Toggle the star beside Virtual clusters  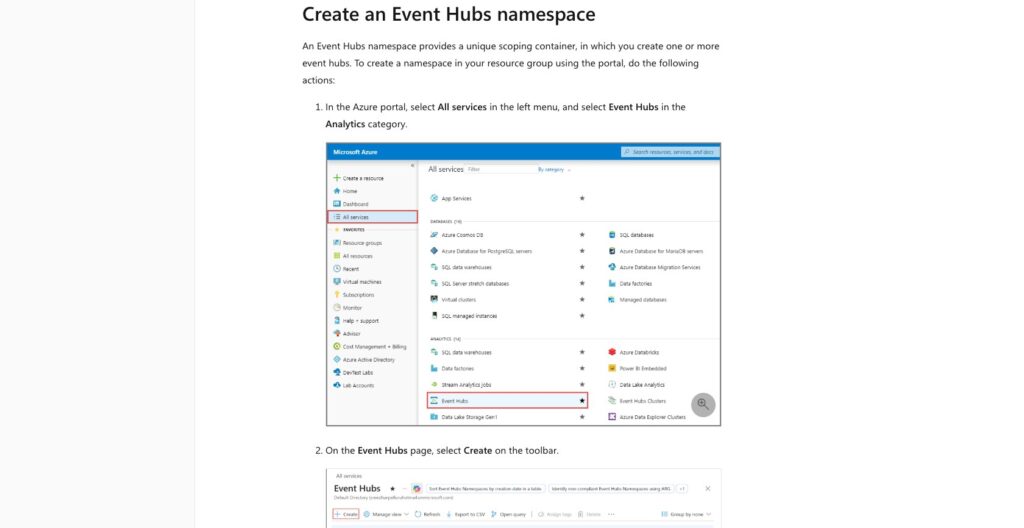point(582,299)
